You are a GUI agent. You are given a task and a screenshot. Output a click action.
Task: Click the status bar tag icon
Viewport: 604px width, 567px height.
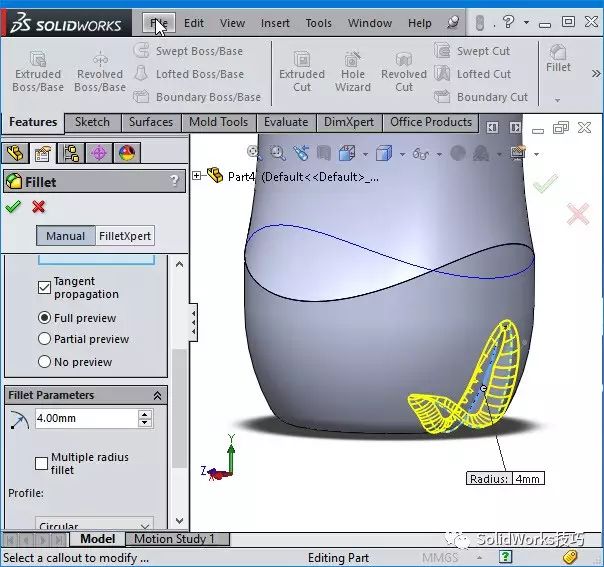(570, 556)
